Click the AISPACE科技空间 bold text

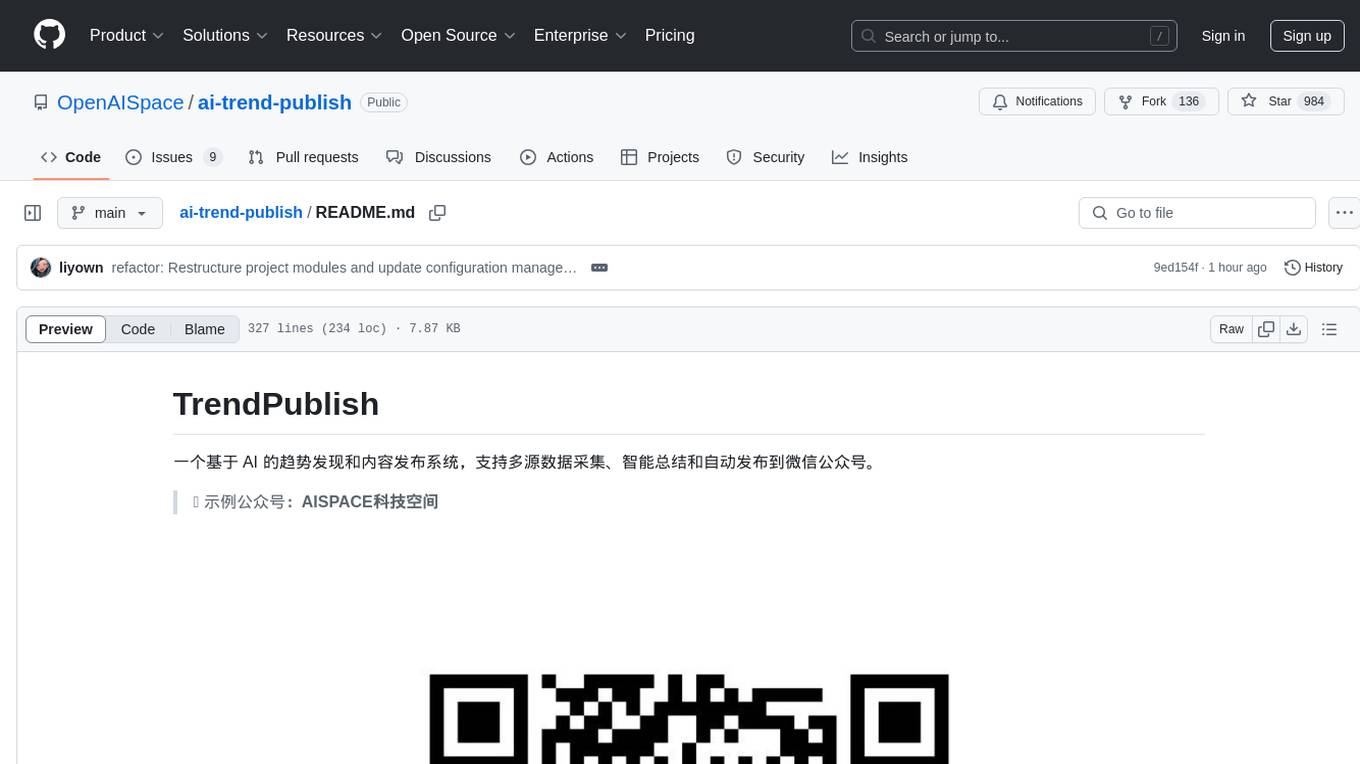370,502
